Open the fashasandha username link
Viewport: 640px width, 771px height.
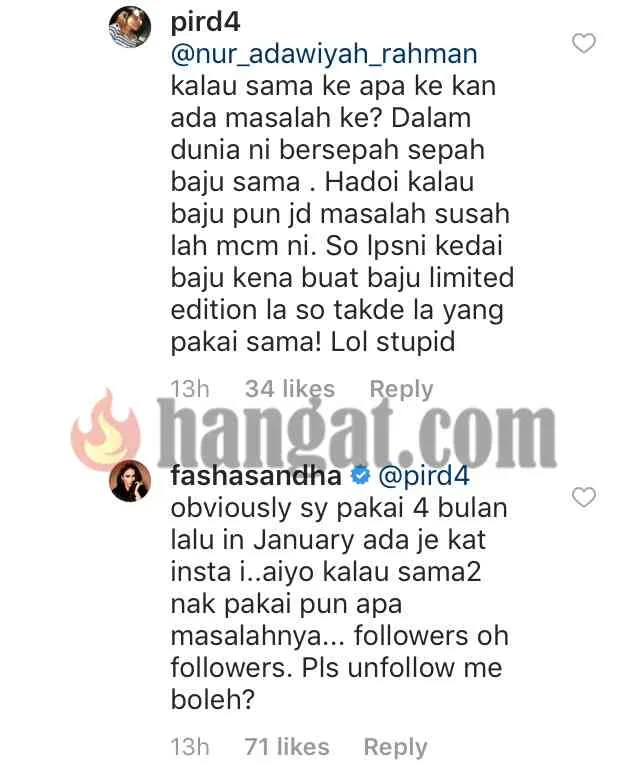coord(256,475)
